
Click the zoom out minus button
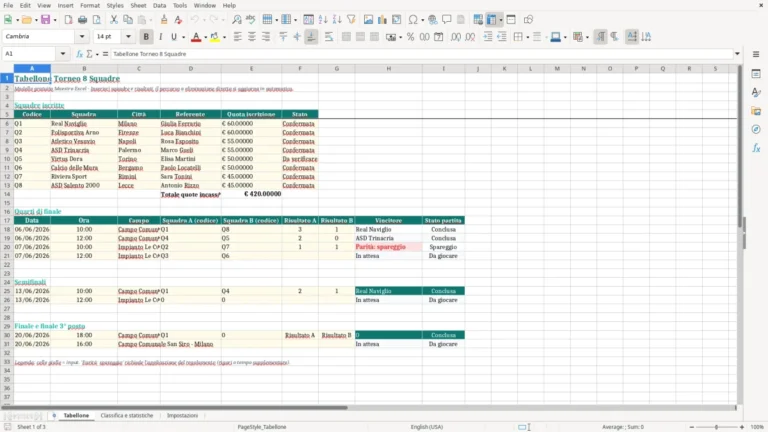click(692, 427)
